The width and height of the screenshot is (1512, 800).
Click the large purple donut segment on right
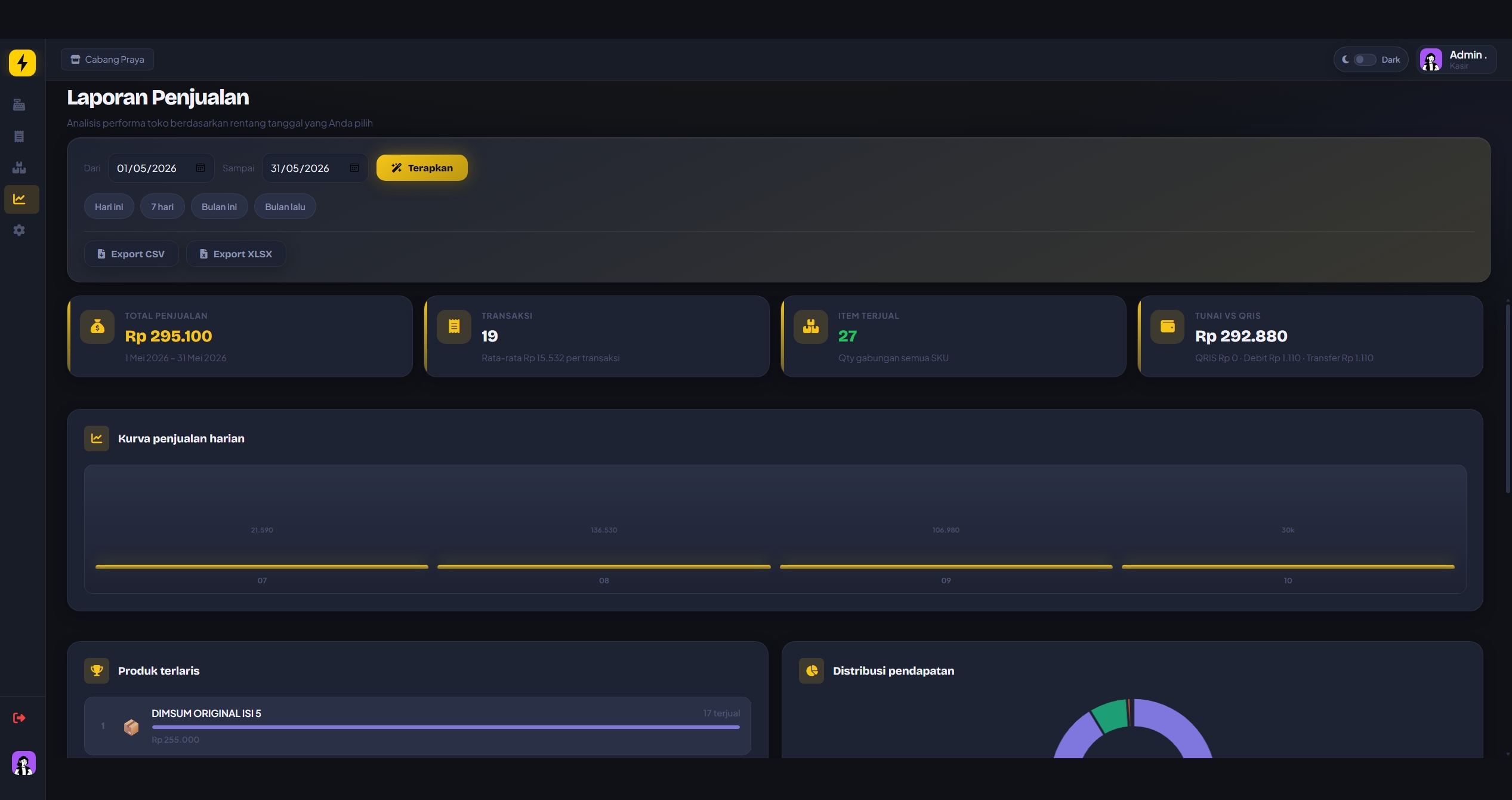1178,725
